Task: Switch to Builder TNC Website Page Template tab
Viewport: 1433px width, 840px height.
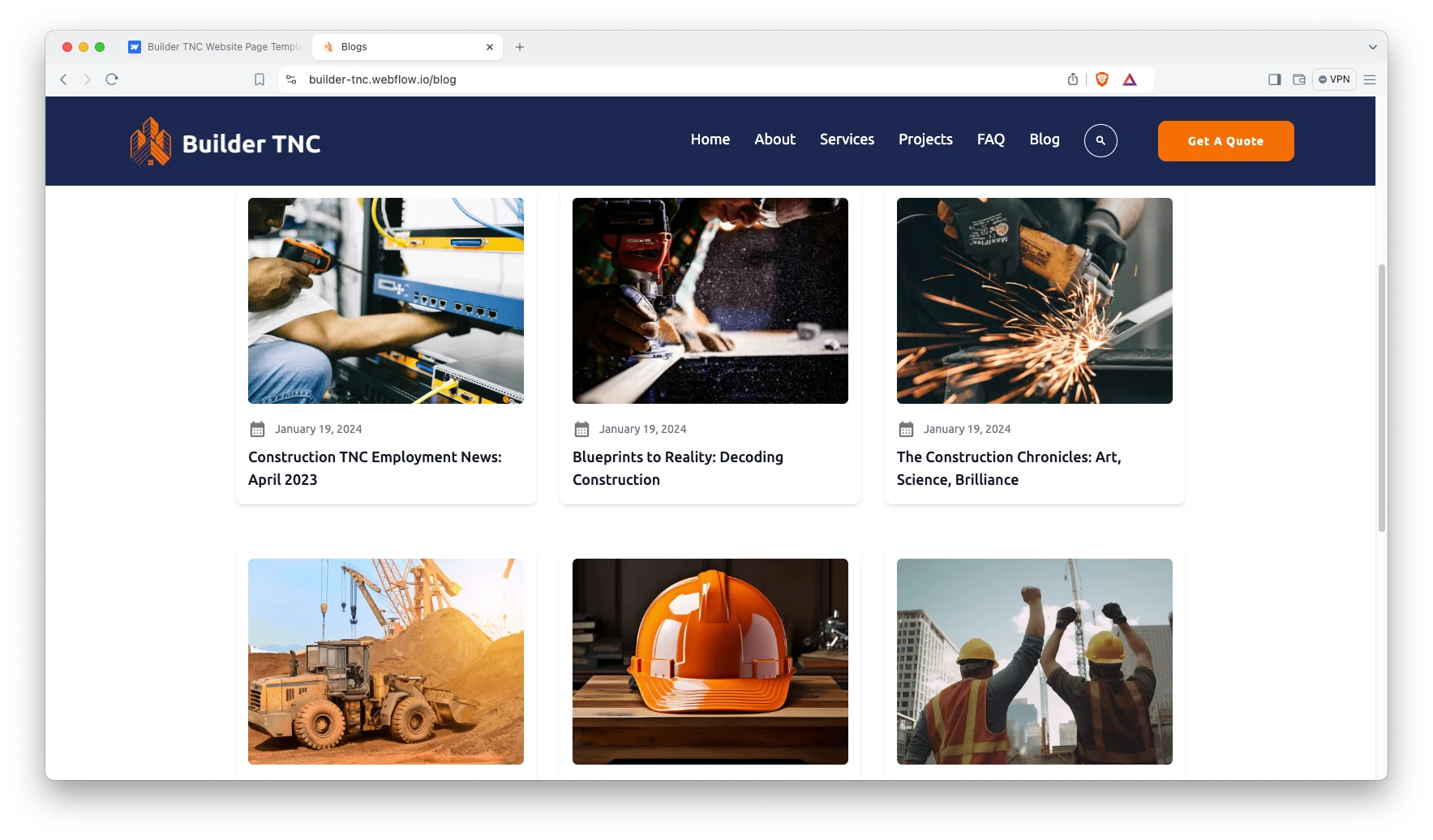Action: tap(215, 47)
